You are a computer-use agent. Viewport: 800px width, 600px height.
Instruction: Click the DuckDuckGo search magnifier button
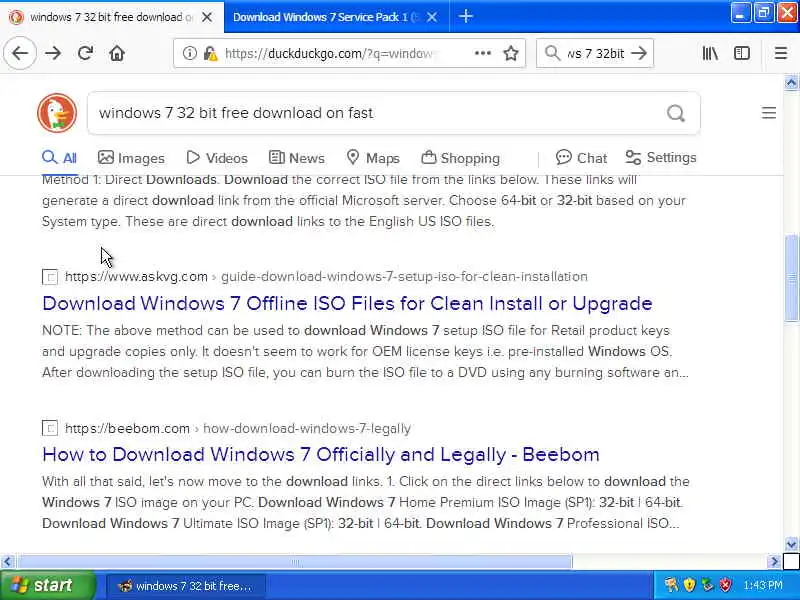click(676, 113)
